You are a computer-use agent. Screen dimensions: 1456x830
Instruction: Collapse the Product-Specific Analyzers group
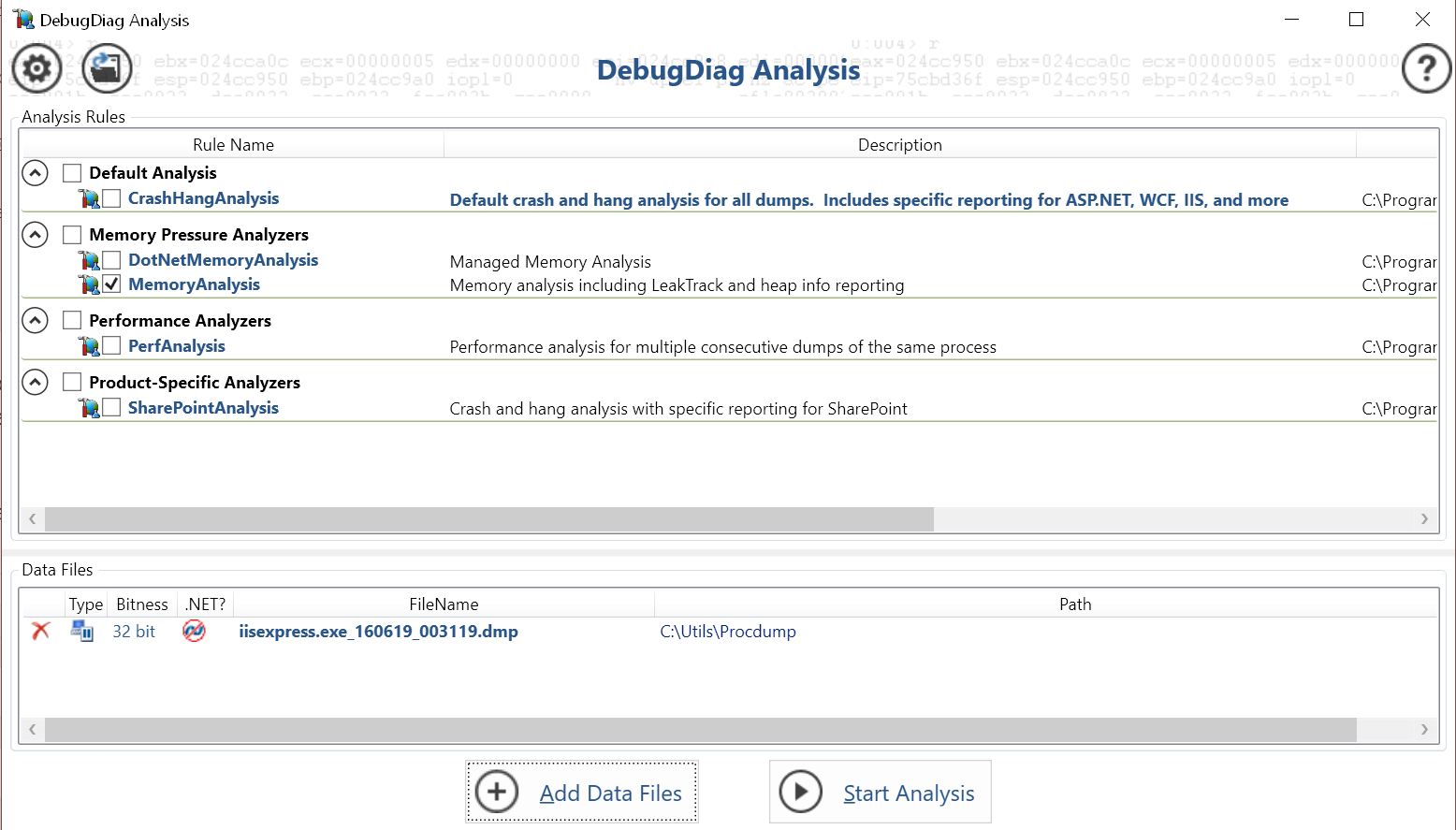(35, 383)
